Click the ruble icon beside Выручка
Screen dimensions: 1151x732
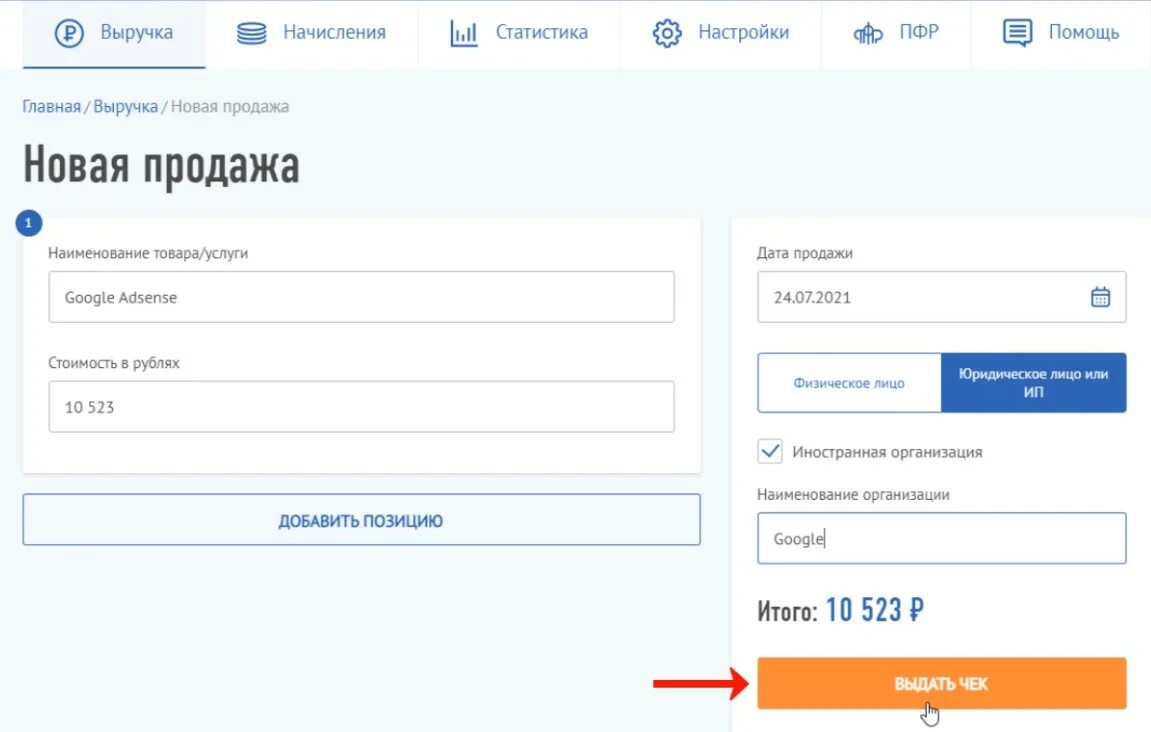click(x=69, y=33)
